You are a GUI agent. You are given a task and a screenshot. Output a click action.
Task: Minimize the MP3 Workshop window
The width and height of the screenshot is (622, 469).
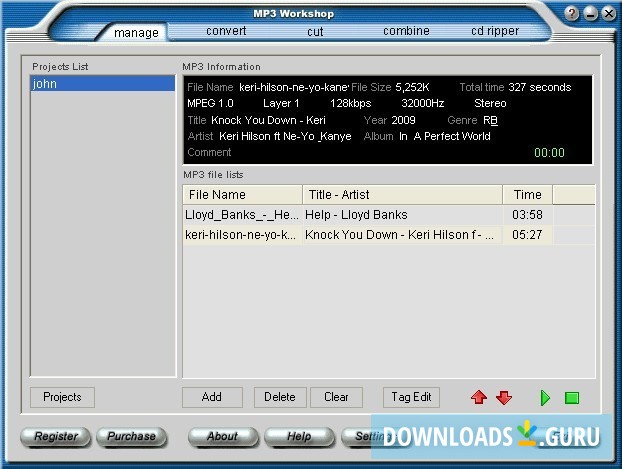pos(590,14)
